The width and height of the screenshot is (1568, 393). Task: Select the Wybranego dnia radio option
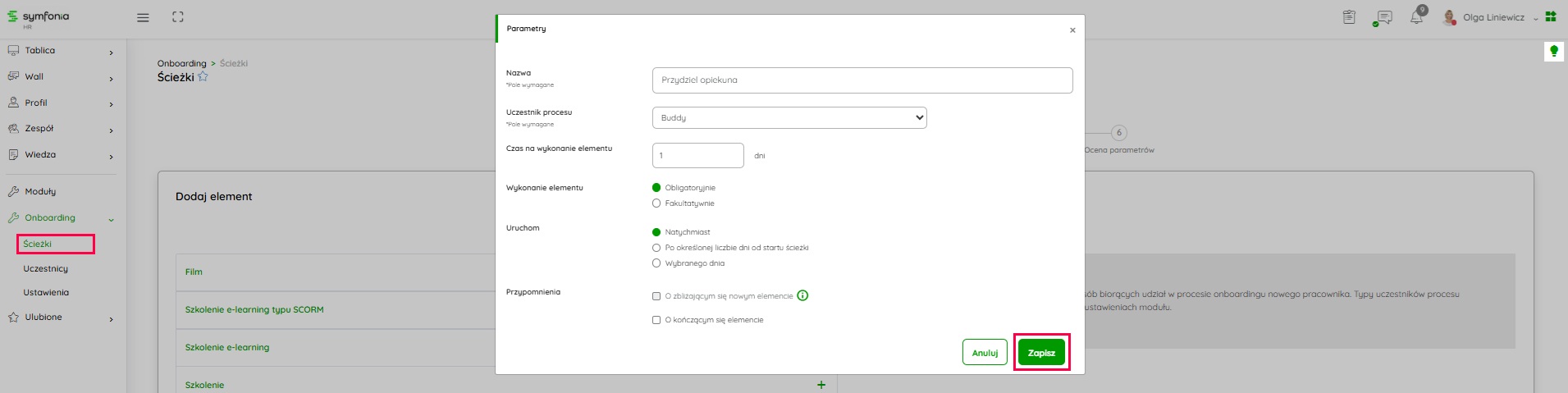click(x=656, y=263)
